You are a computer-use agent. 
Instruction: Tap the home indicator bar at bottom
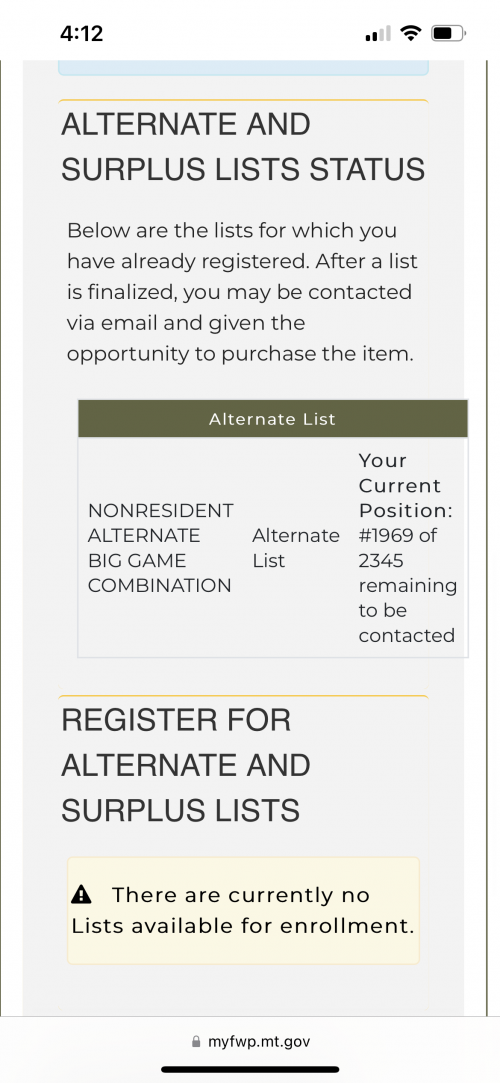coord(250,1069)
